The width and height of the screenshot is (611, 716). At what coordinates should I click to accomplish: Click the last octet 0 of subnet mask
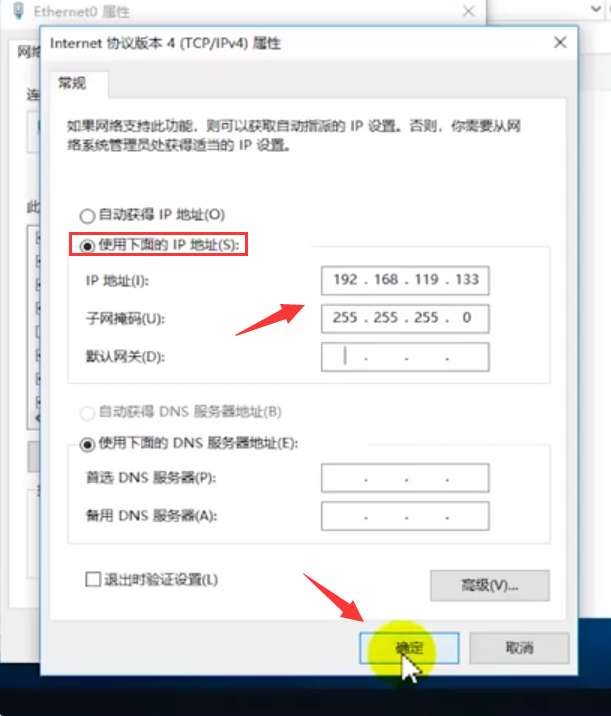coord(467,317)
